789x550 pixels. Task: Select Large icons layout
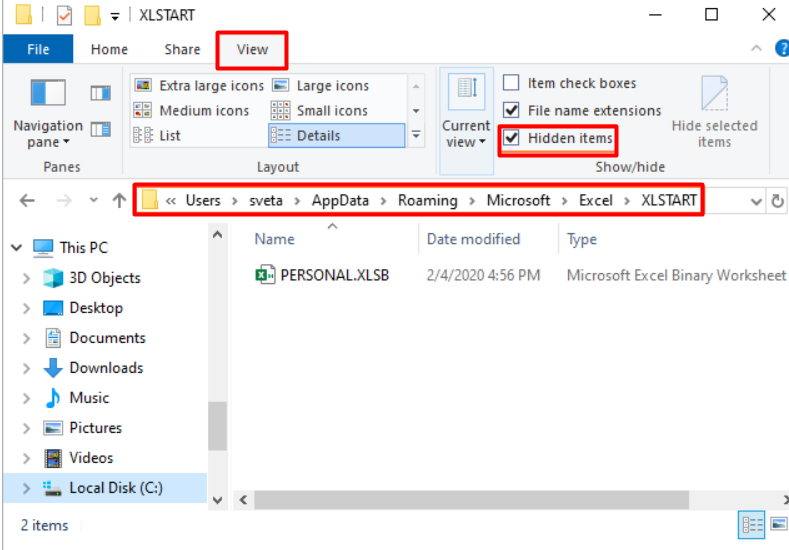321,86
